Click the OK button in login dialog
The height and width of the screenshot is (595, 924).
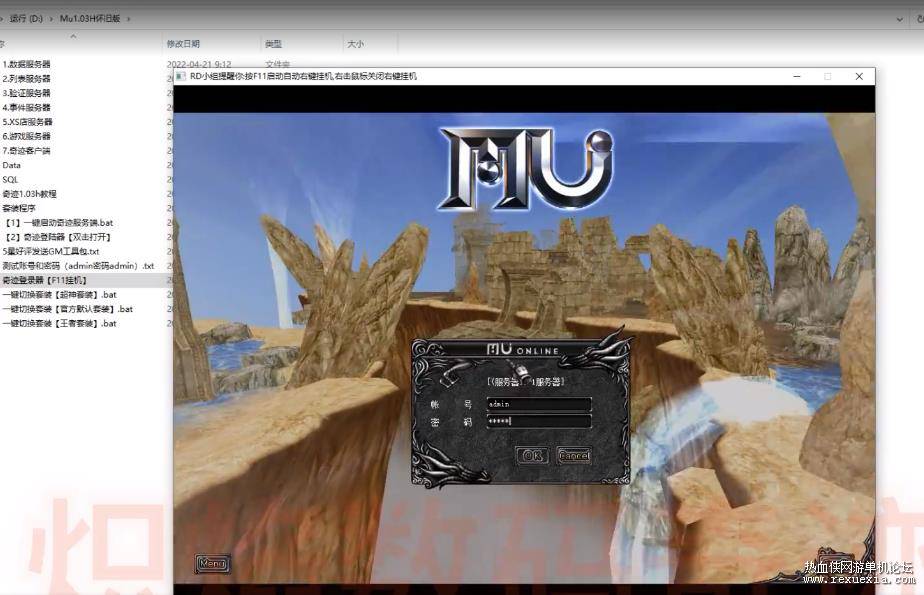[x=533, y=455]
